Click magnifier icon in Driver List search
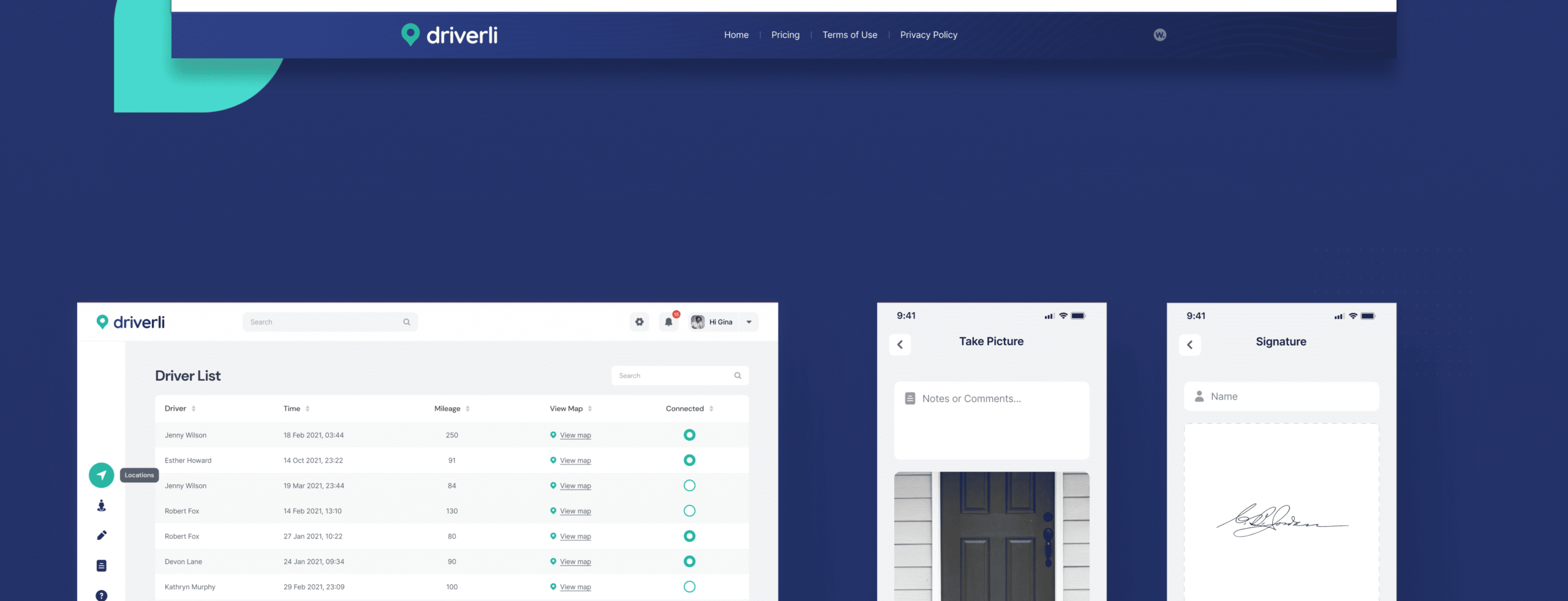This screenshot has width=1568, height=601. pyautogui.click(x=737, y=376)
